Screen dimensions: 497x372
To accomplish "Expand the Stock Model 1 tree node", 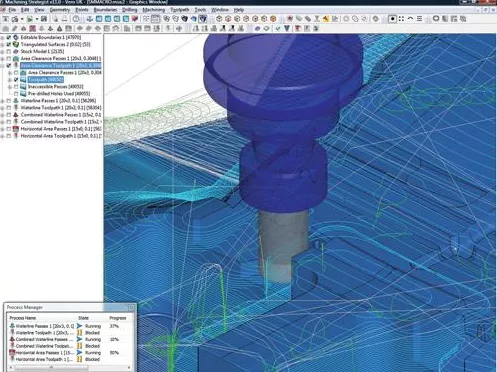I will [x=3, y=51].
